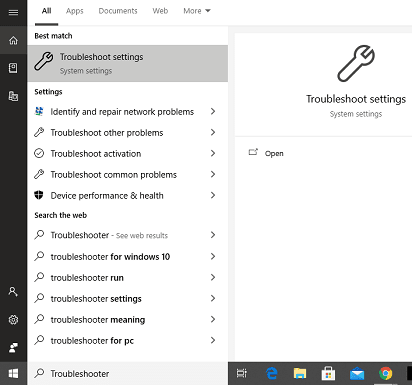Expand arrow for troubleshooter for windows 10
Viewport: 412px width, 385px height.
[213, 256]
